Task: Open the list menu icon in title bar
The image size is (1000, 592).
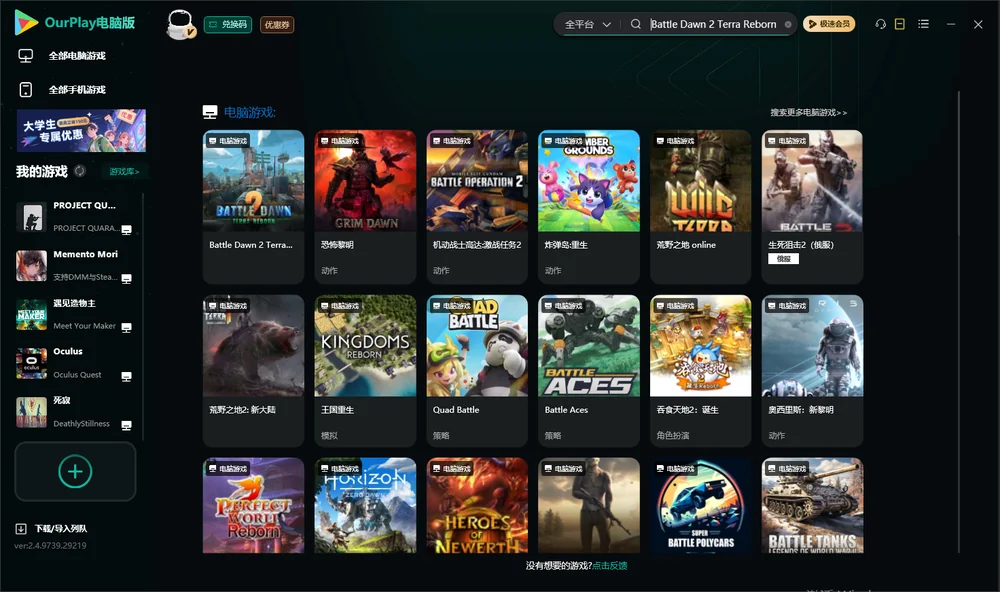Action: coord(923,24)
